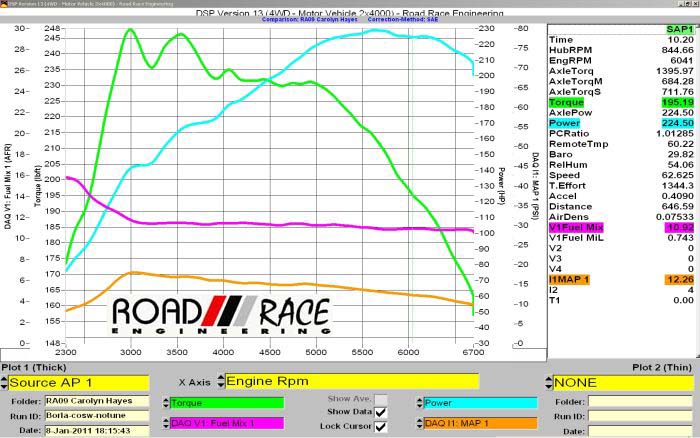Click the Run ID field showing Borla-cosw-notune
700x438 pixels.
tap(97, 415)
